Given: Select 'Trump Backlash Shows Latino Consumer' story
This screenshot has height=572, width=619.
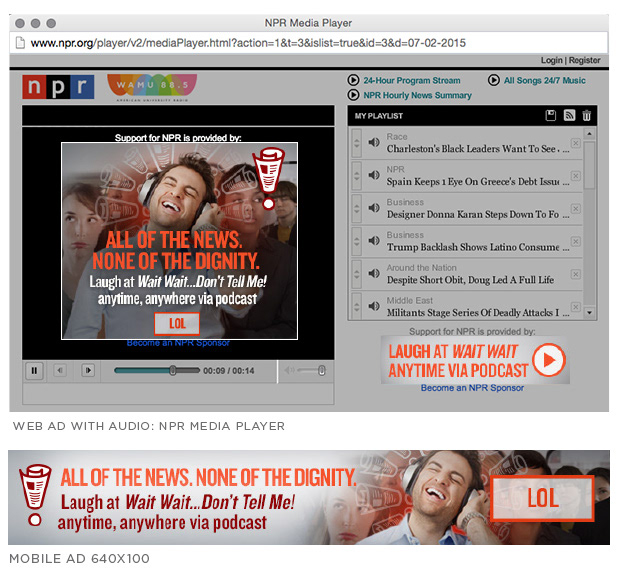Looking at the screenshot, I should (478, 247).
